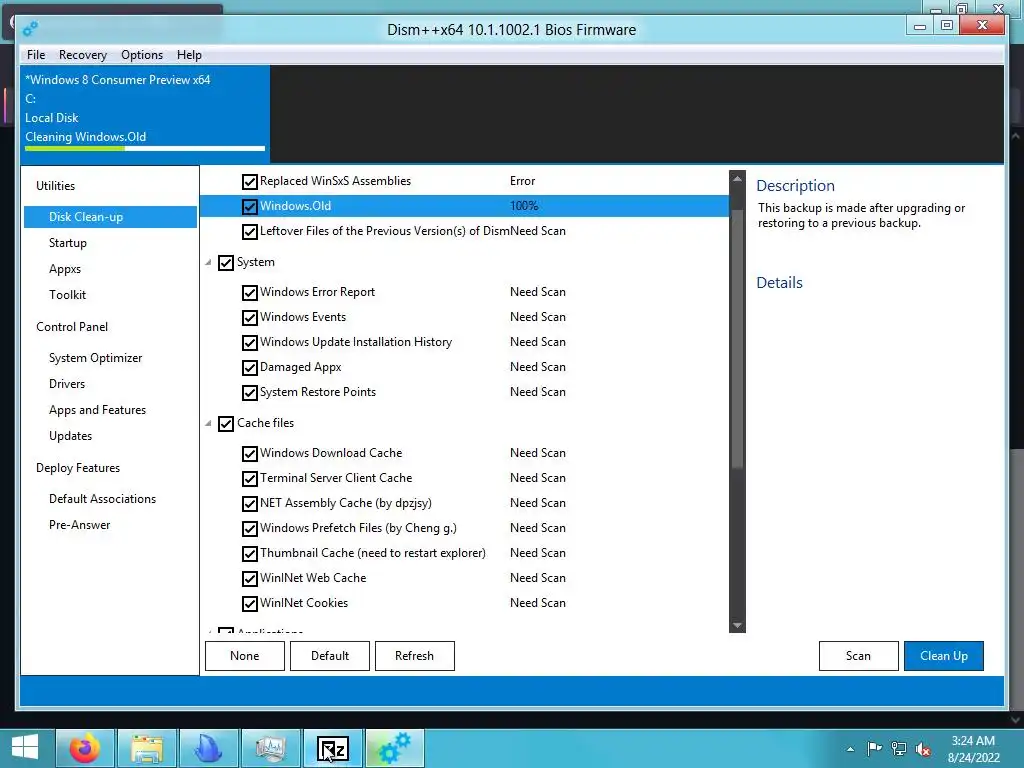Uncheck Windows Error Report
Screen dimensions: 1024x768
pos(249,293)
